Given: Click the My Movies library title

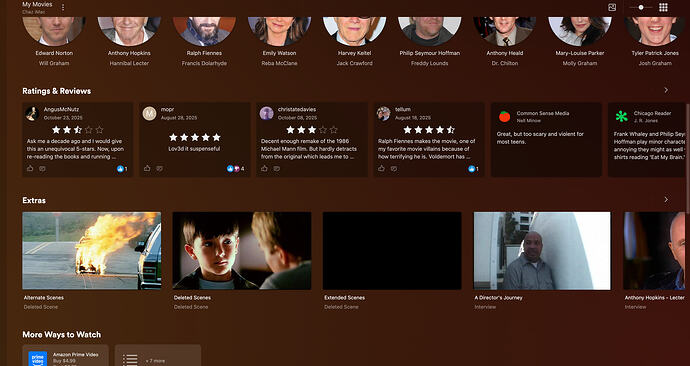Looking at the screenshot, I should tap(37, 4).
